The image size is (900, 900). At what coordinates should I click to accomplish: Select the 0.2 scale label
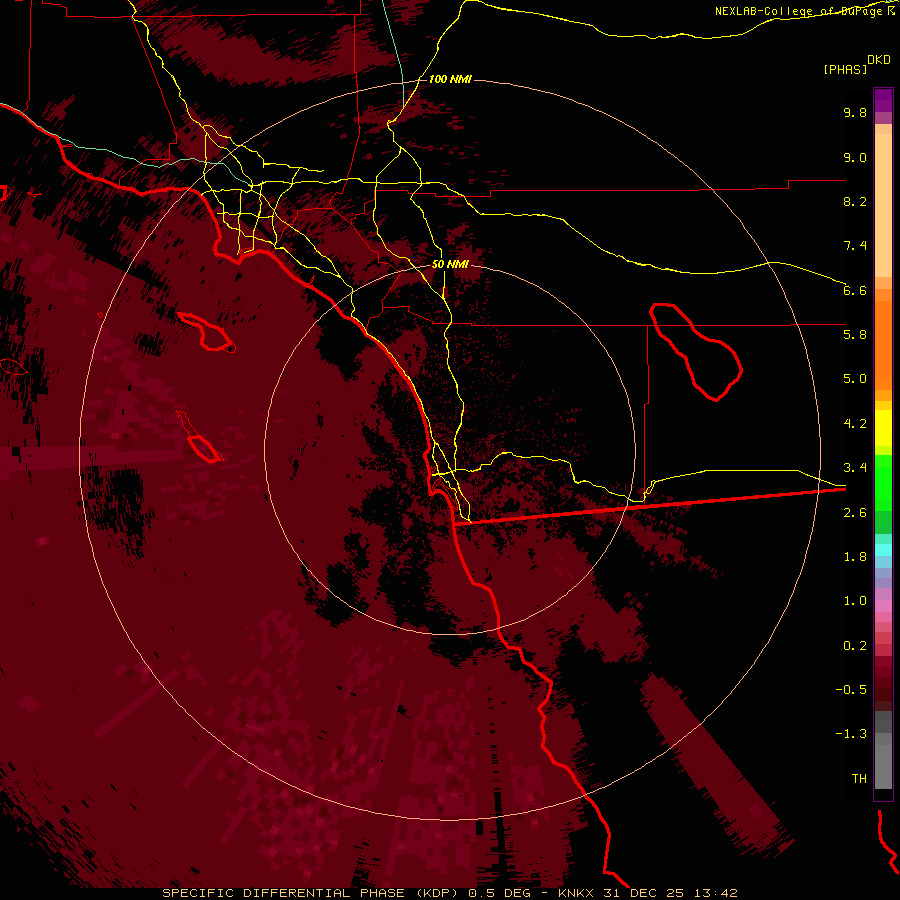click(x=855, y=646)
